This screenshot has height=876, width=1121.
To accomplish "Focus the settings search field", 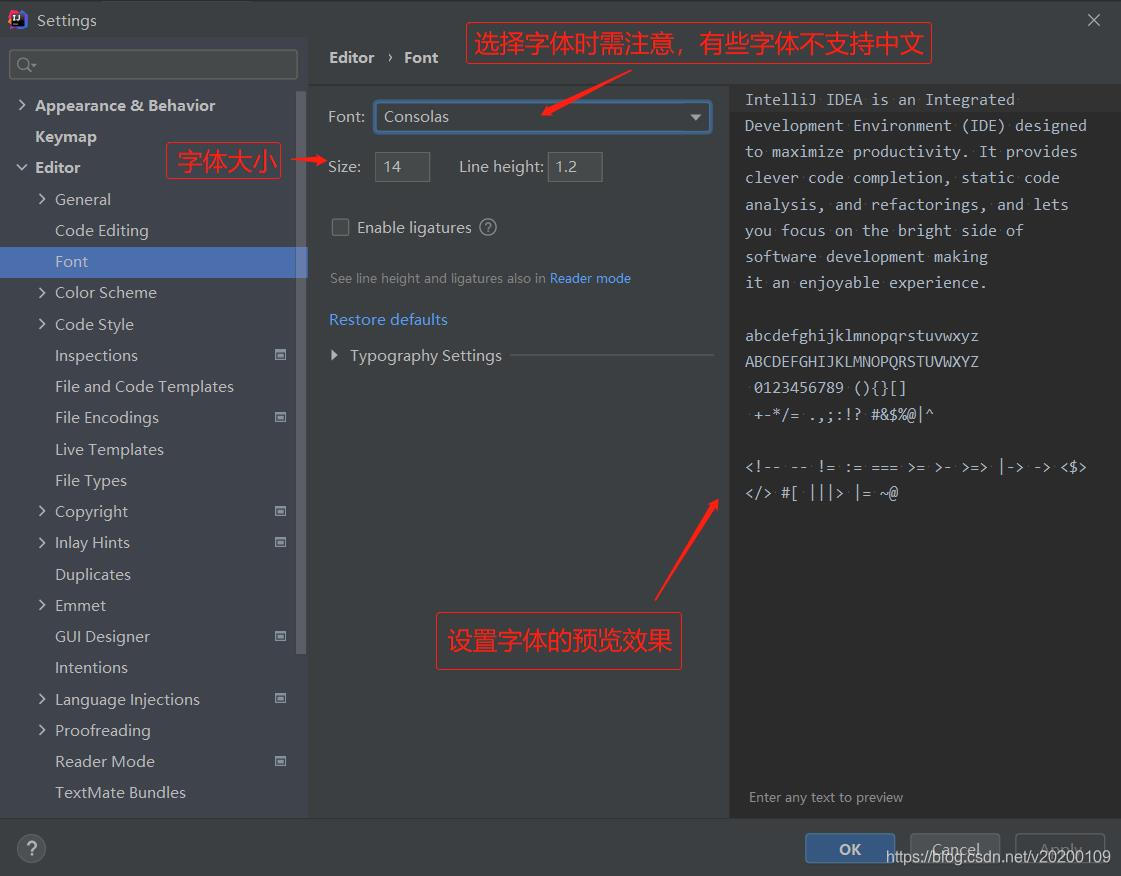I will [153, 64].
